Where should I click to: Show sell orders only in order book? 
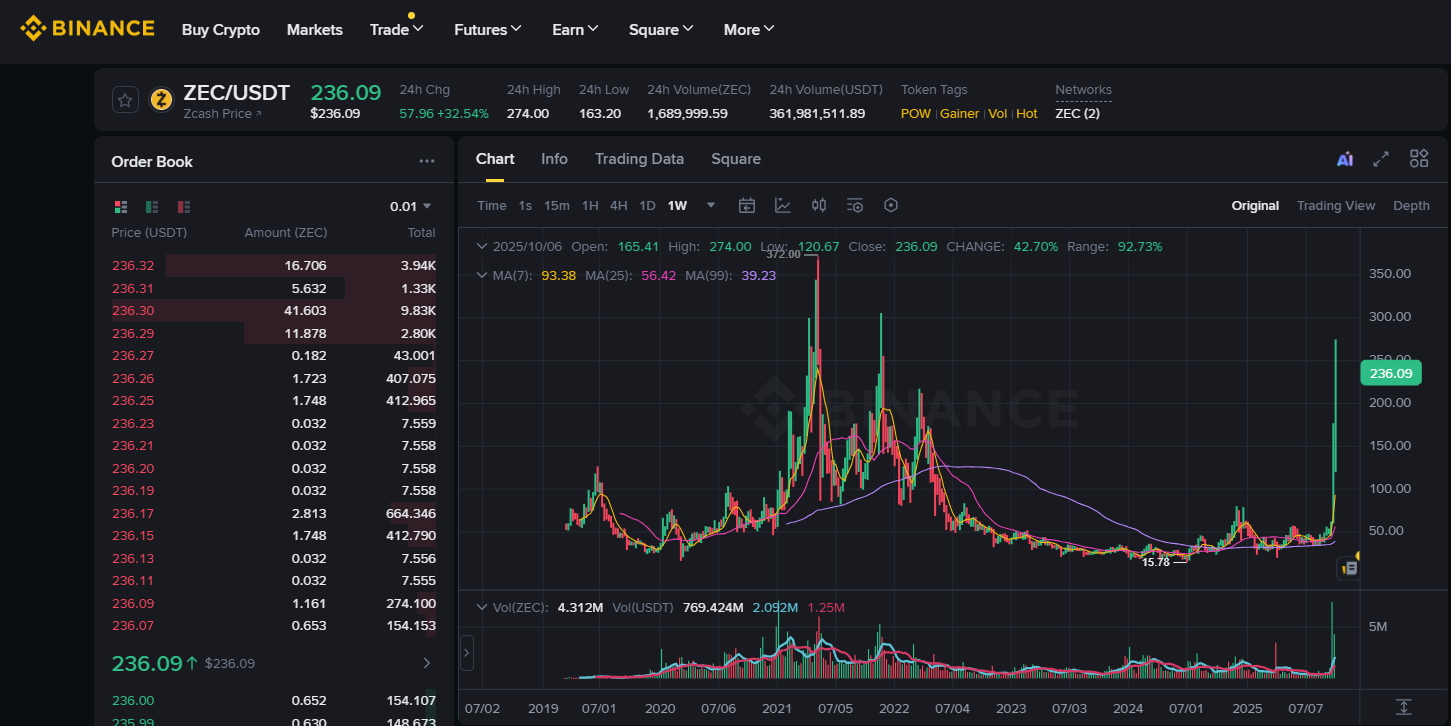(183, 207)
